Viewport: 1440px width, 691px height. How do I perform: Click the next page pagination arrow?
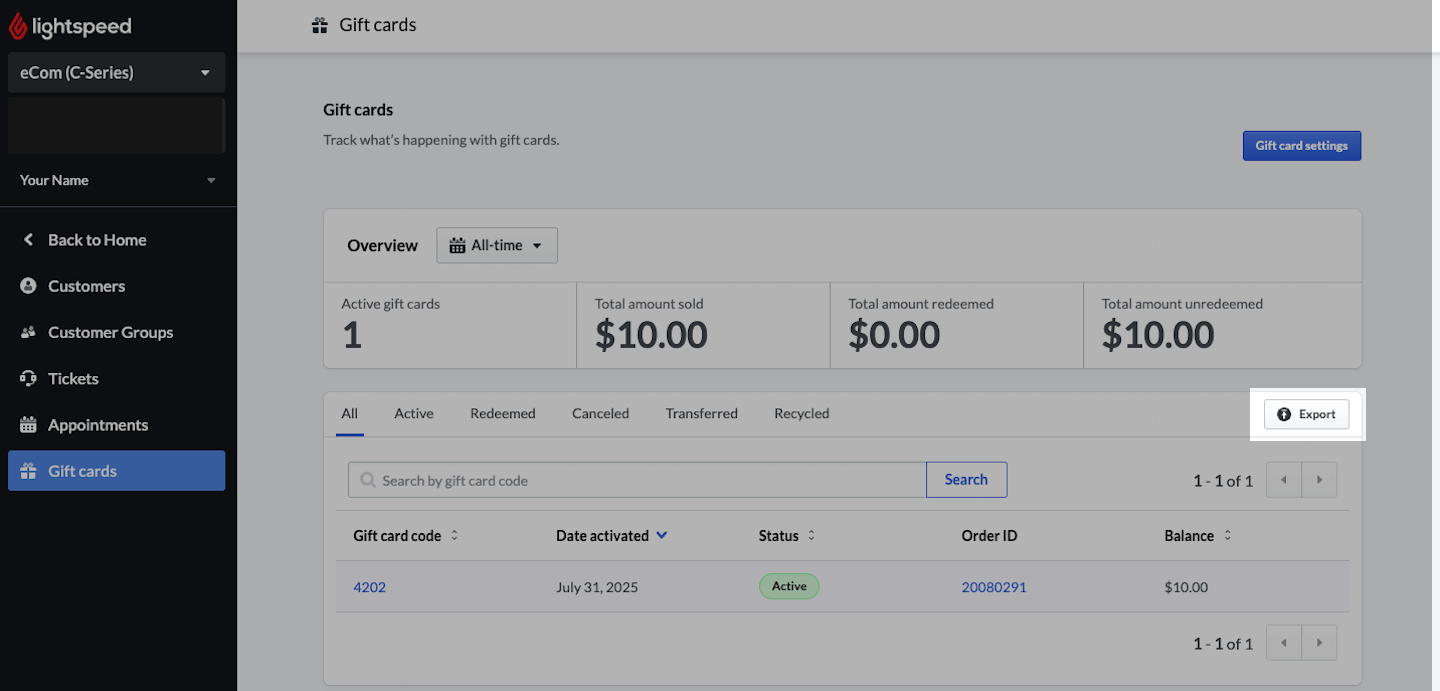[x=1319, y=479]
